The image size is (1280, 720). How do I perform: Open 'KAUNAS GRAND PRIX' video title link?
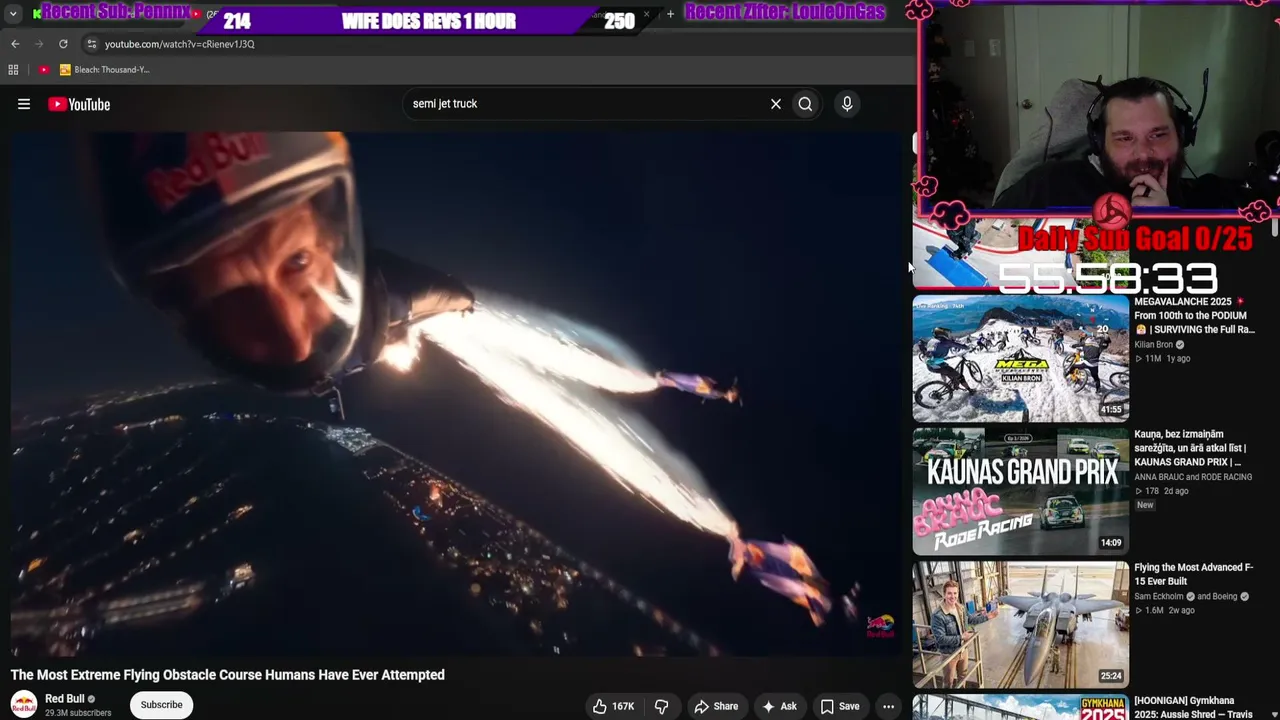coord(1191,448)
